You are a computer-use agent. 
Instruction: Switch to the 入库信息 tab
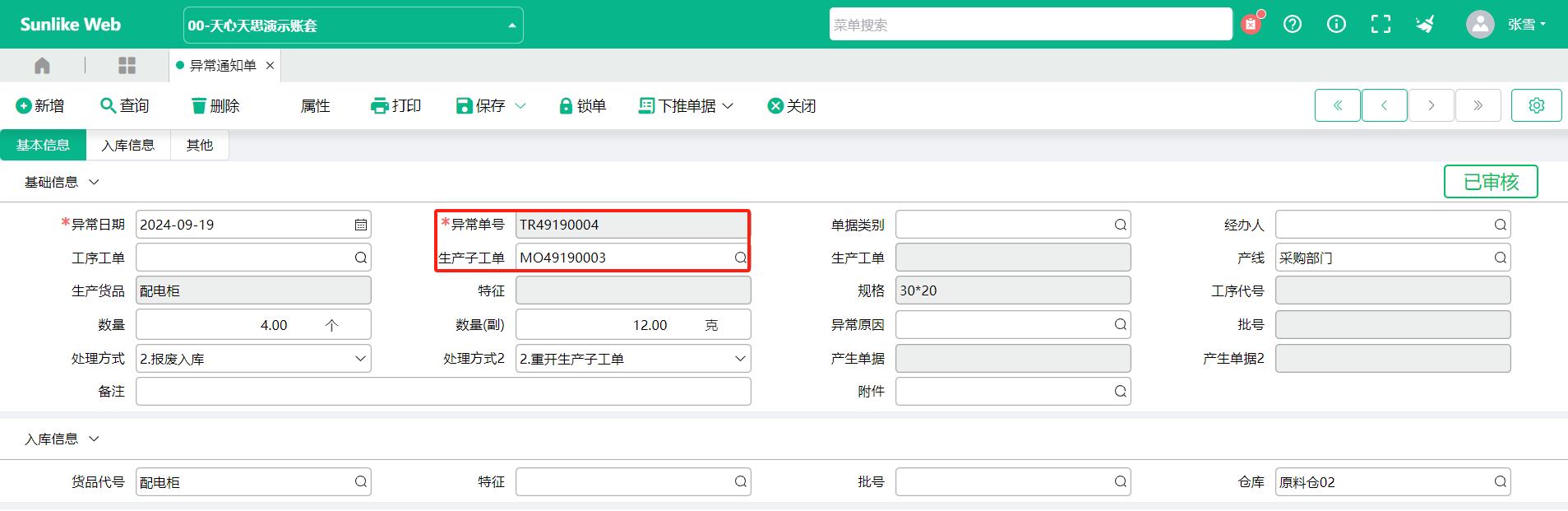click(127, 145)
